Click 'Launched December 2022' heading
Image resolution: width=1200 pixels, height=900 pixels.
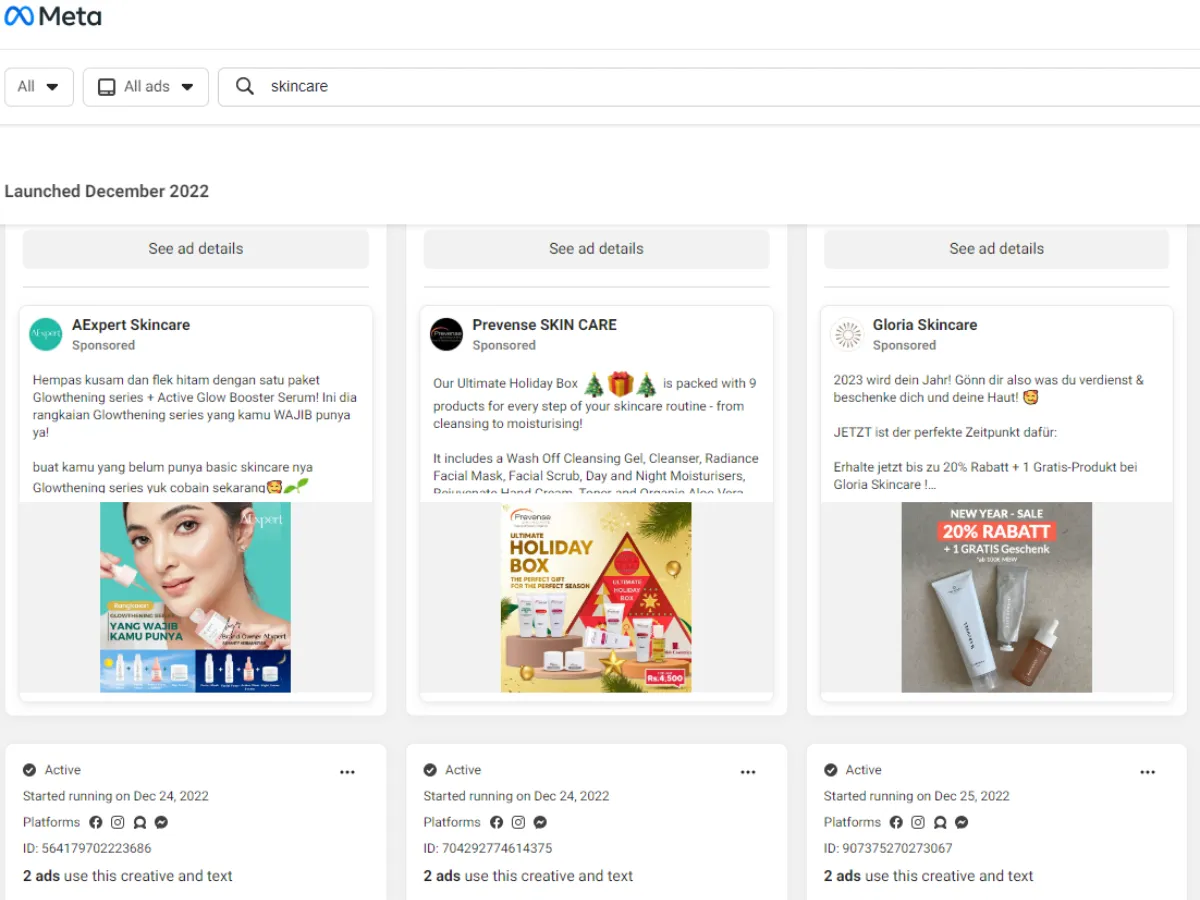pos(107,191)
